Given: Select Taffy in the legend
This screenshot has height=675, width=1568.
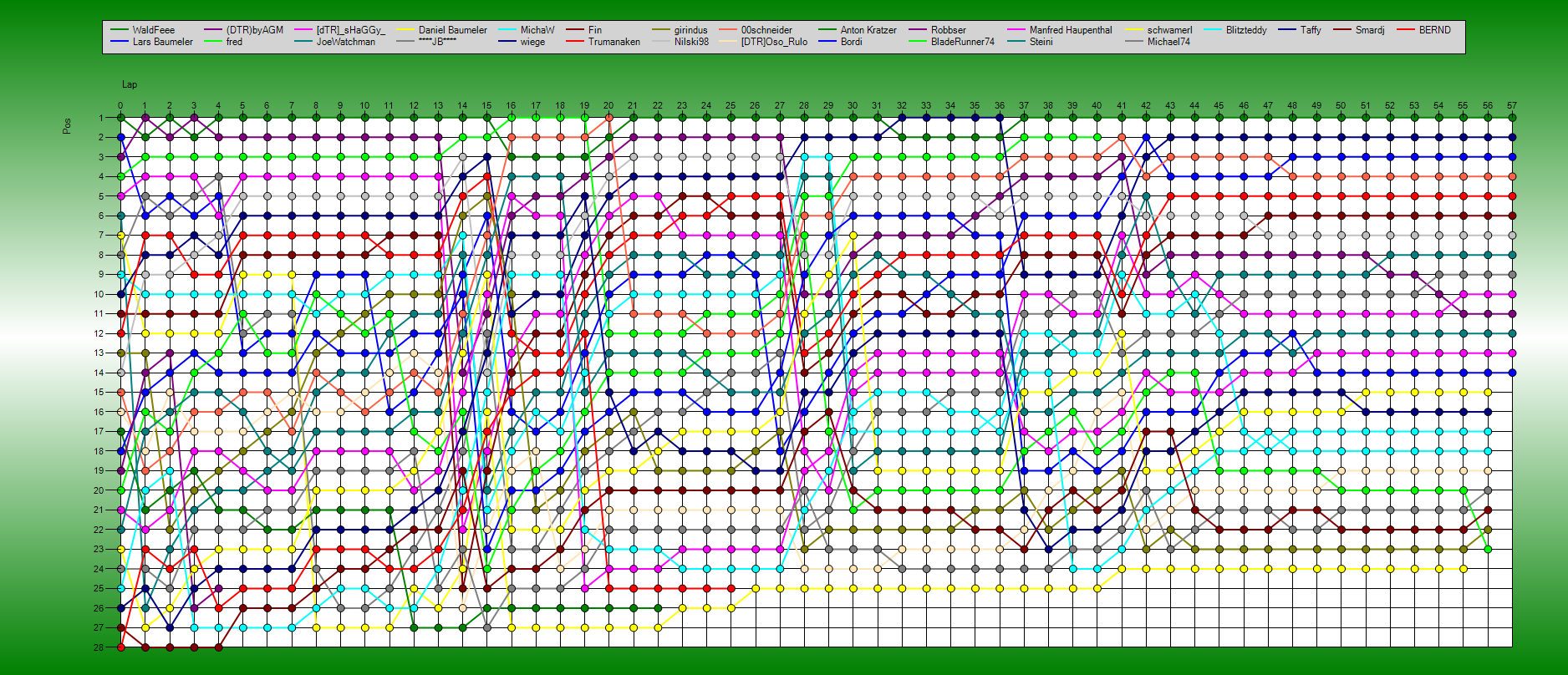Looking at the screenshot, I should (1311, 30).
